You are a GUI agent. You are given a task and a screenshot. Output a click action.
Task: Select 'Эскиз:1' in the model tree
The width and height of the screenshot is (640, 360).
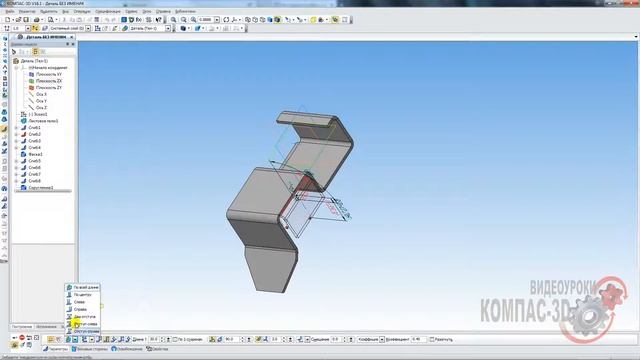click(x=38, y=114)
